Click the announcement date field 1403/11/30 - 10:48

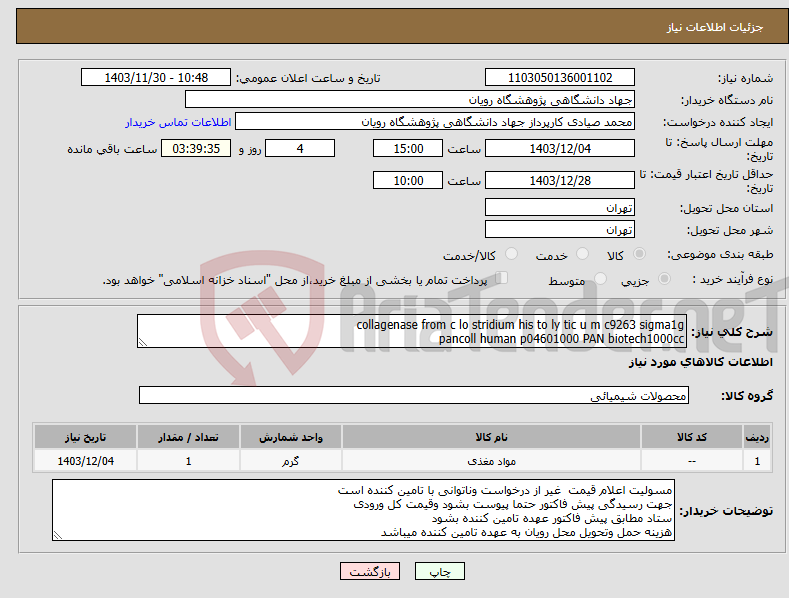point(156,78)
